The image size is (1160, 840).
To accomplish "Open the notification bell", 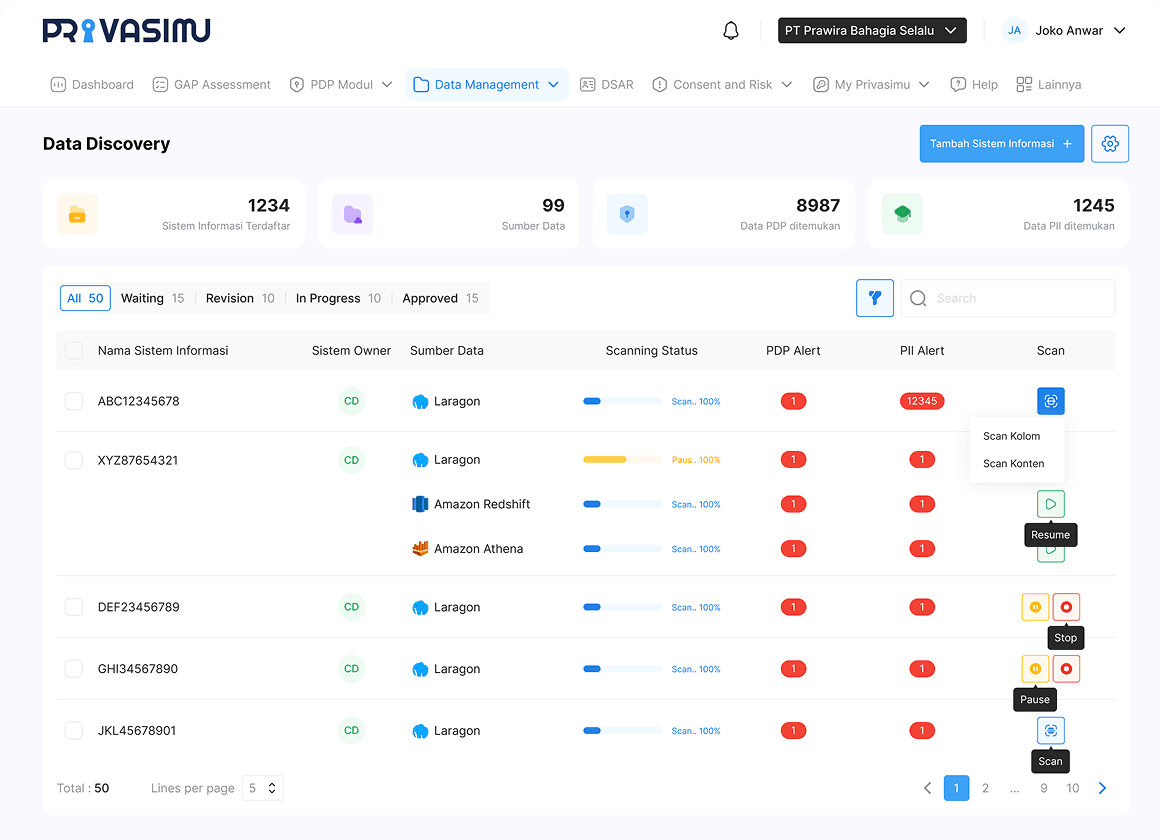I will pyautogui.click(x=731, y=31).
